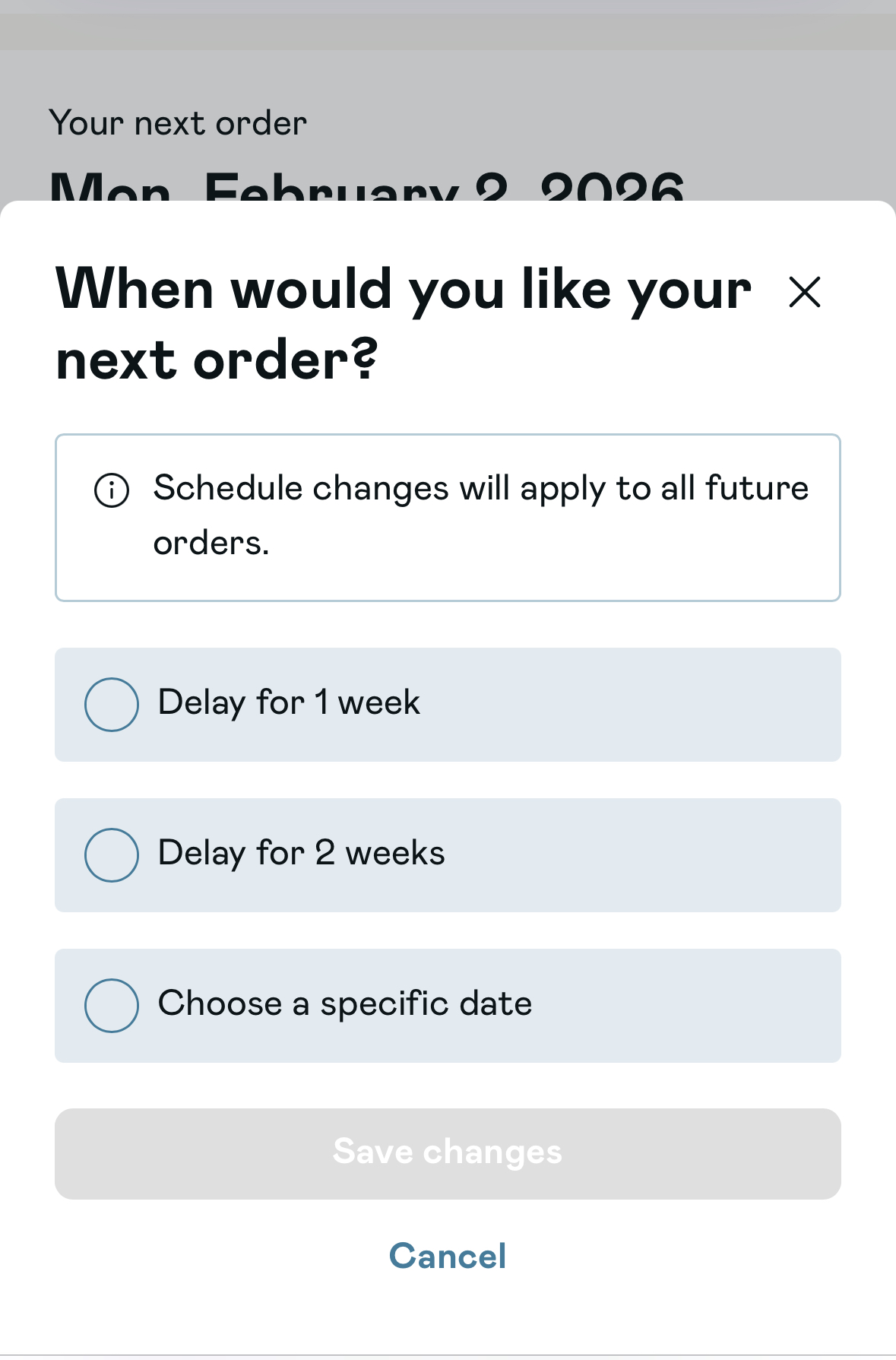The image size is (896, 1360).
Task: Click the "Schedule changes will apply" notice text
Action: 480,489
